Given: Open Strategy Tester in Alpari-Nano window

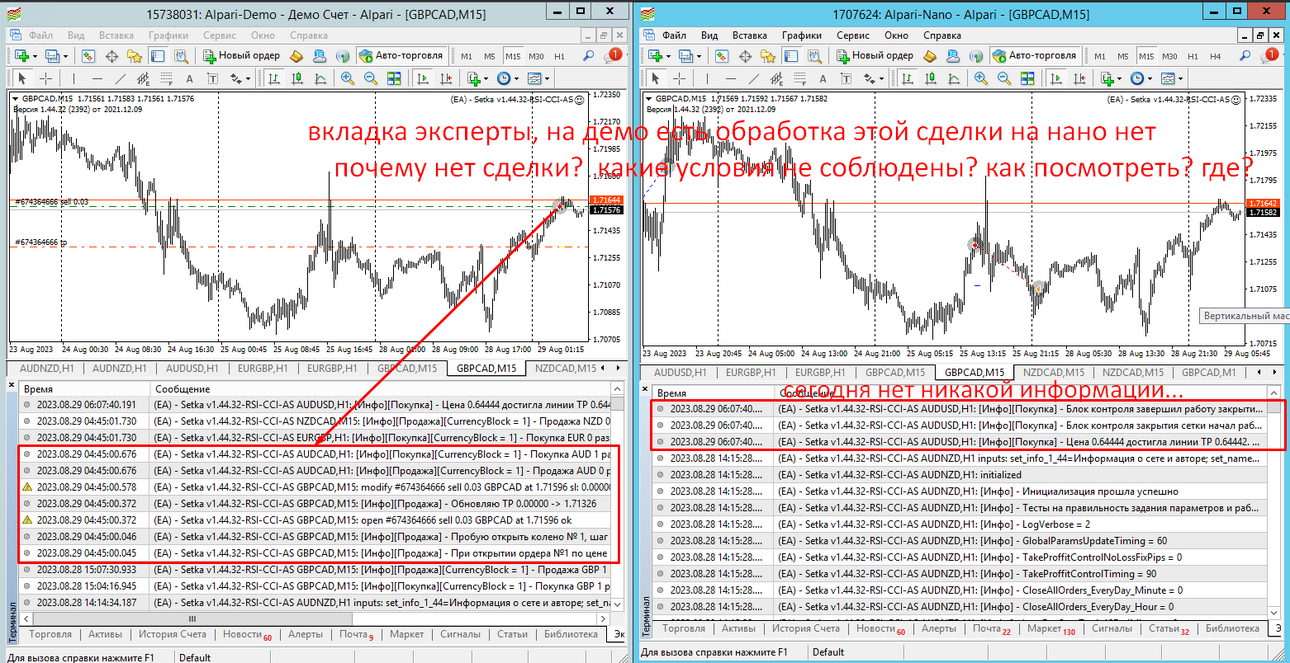Looking at the screenshot, I should (814, 55).
